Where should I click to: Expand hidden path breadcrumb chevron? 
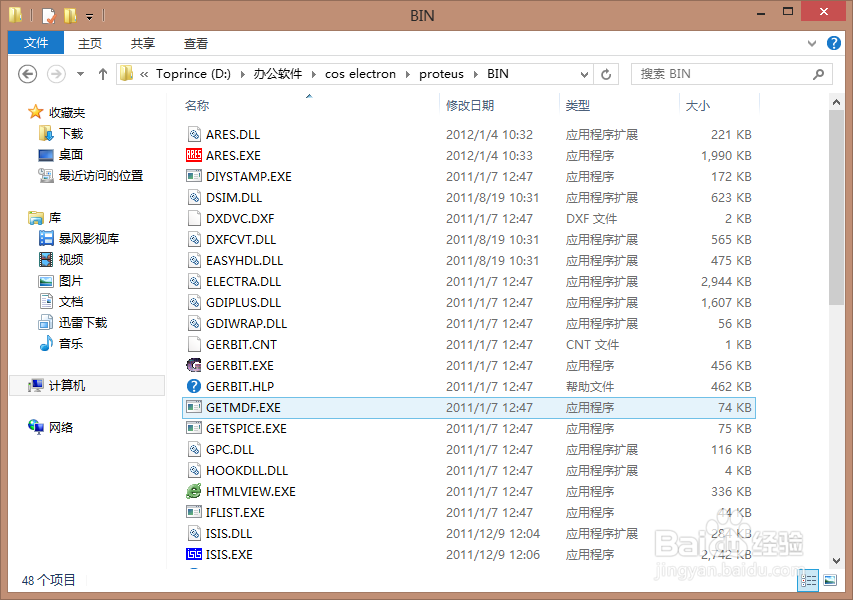pyautogui.click(x=144, y=74)
